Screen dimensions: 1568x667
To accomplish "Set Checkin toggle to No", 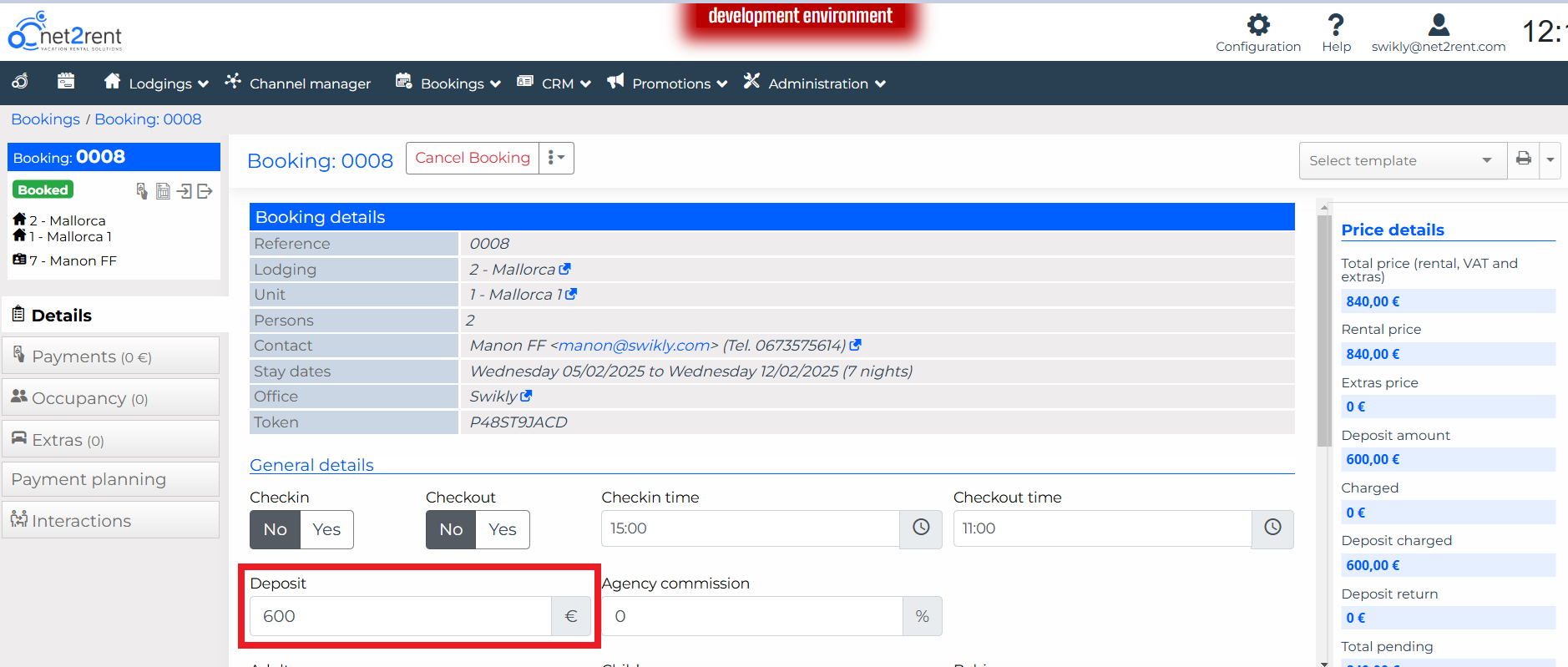I will click(276, 529).
